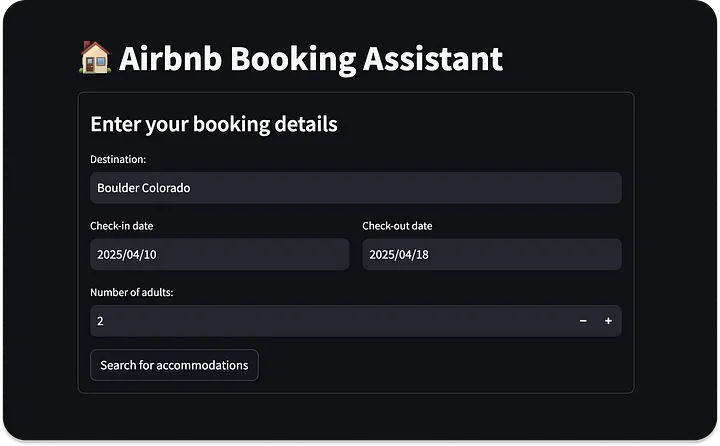Place cursor on word Colorado in destination

(x=166, y=188)
